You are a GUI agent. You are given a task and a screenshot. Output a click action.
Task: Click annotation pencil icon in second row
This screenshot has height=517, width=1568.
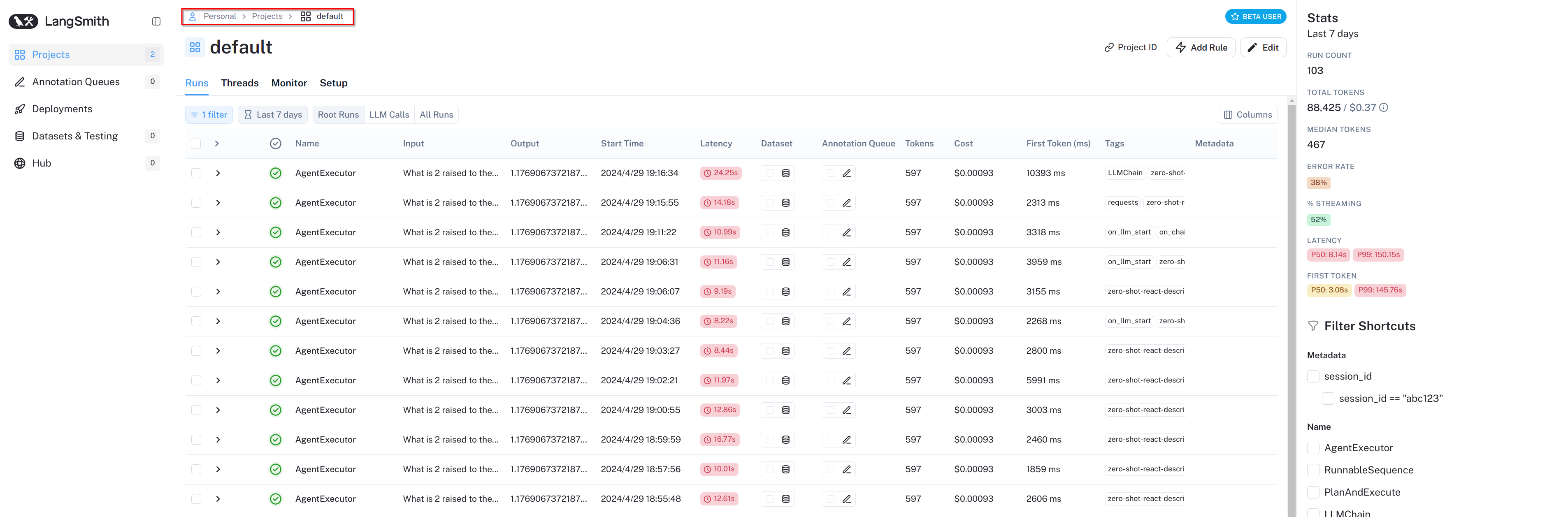click(846, 203)
